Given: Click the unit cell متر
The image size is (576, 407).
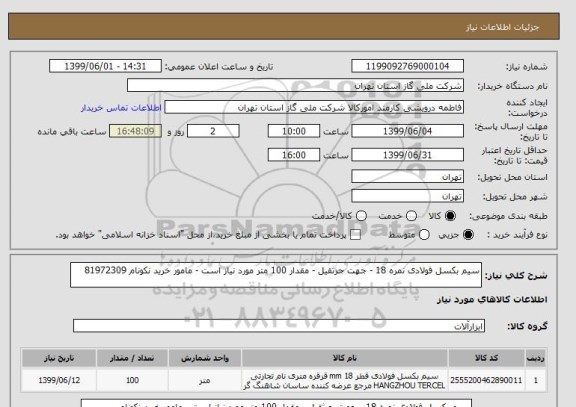Looking at the screenshot, I should click(205, 381).
